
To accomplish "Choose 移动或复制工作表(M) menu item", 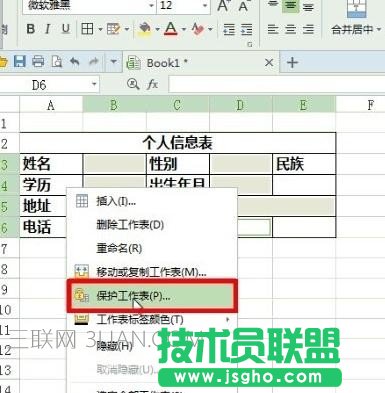I will click(x=152, y=272).
